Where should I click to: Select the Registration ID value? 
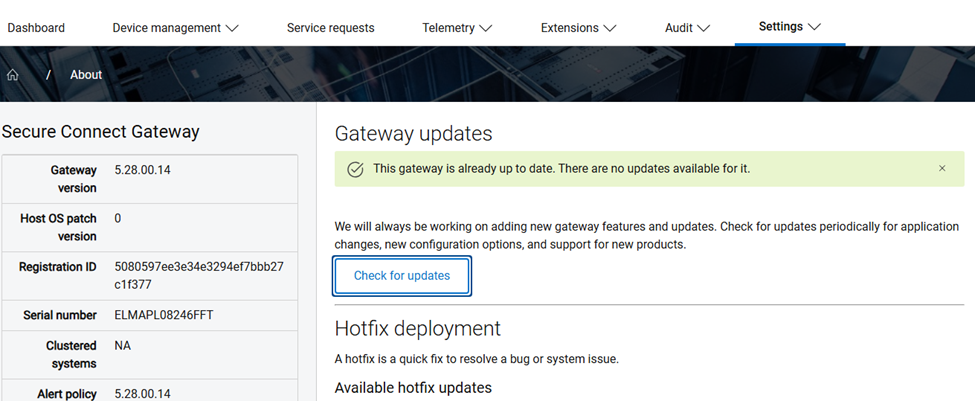(x=199, y=275)
